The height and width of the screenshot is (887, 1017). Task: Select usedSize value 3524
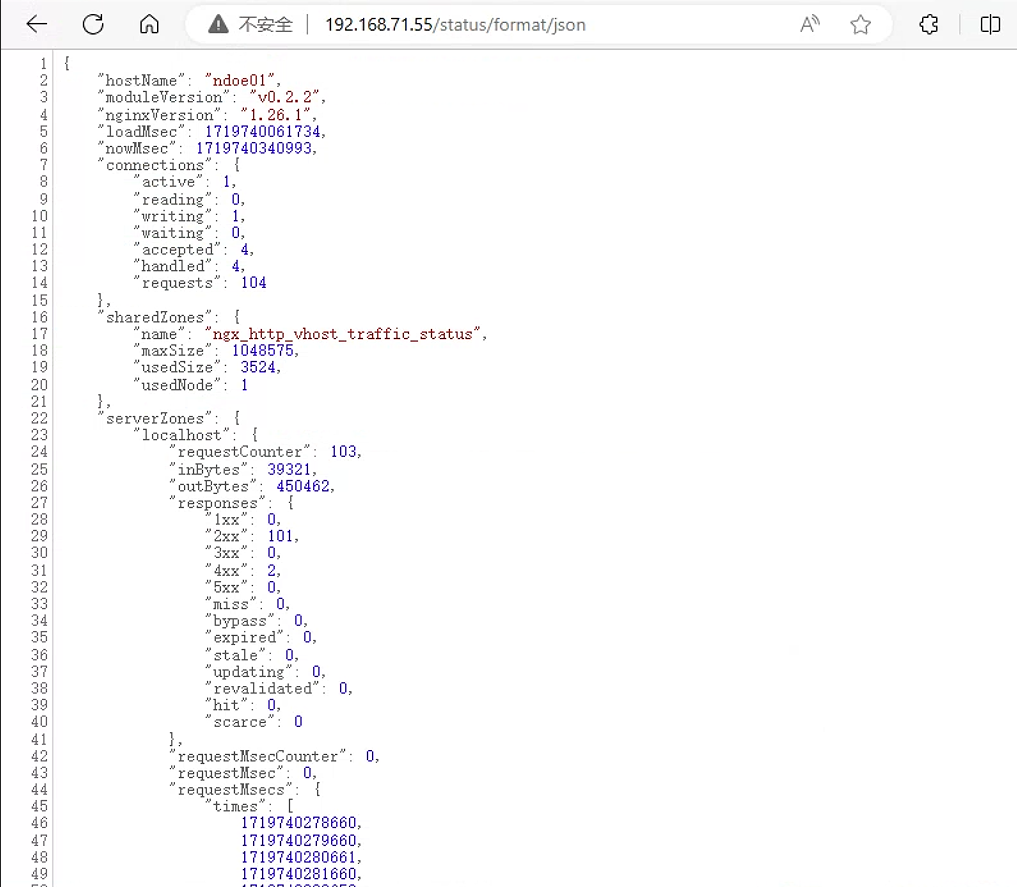[258, 368]
